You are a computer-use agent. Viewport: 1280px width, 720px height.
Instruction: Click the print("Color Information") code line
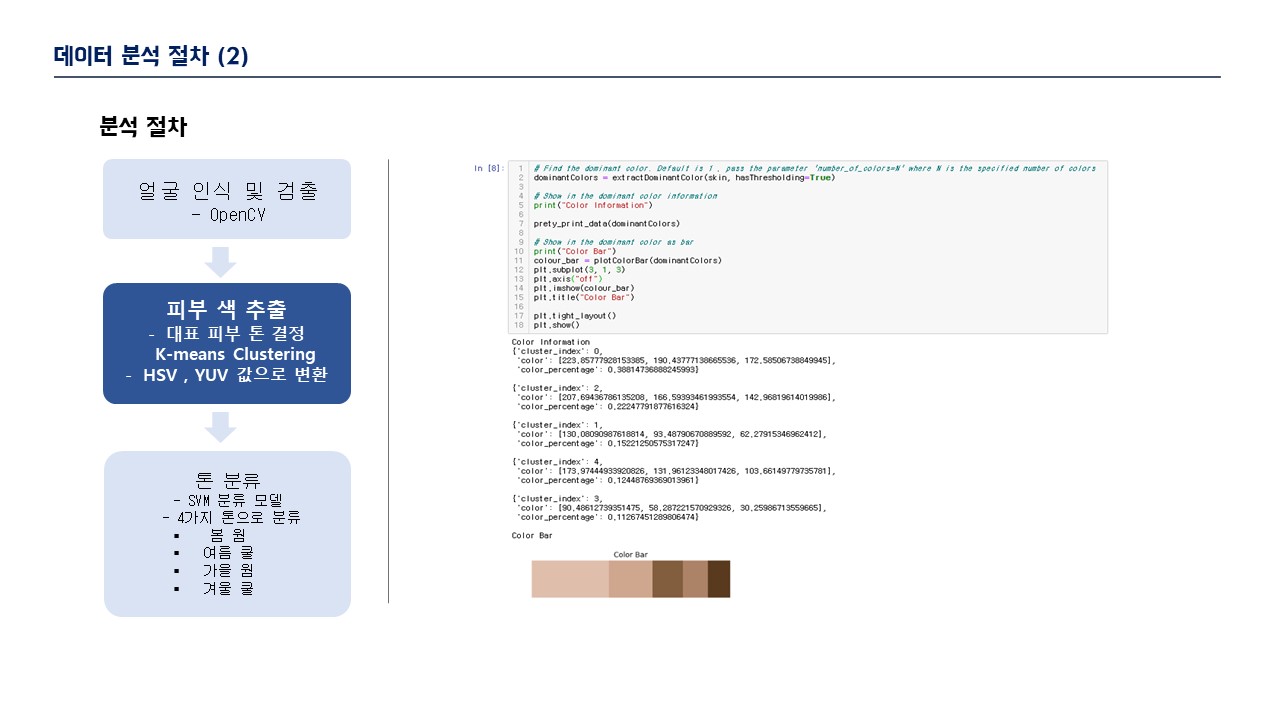click(x=592, y=205)
